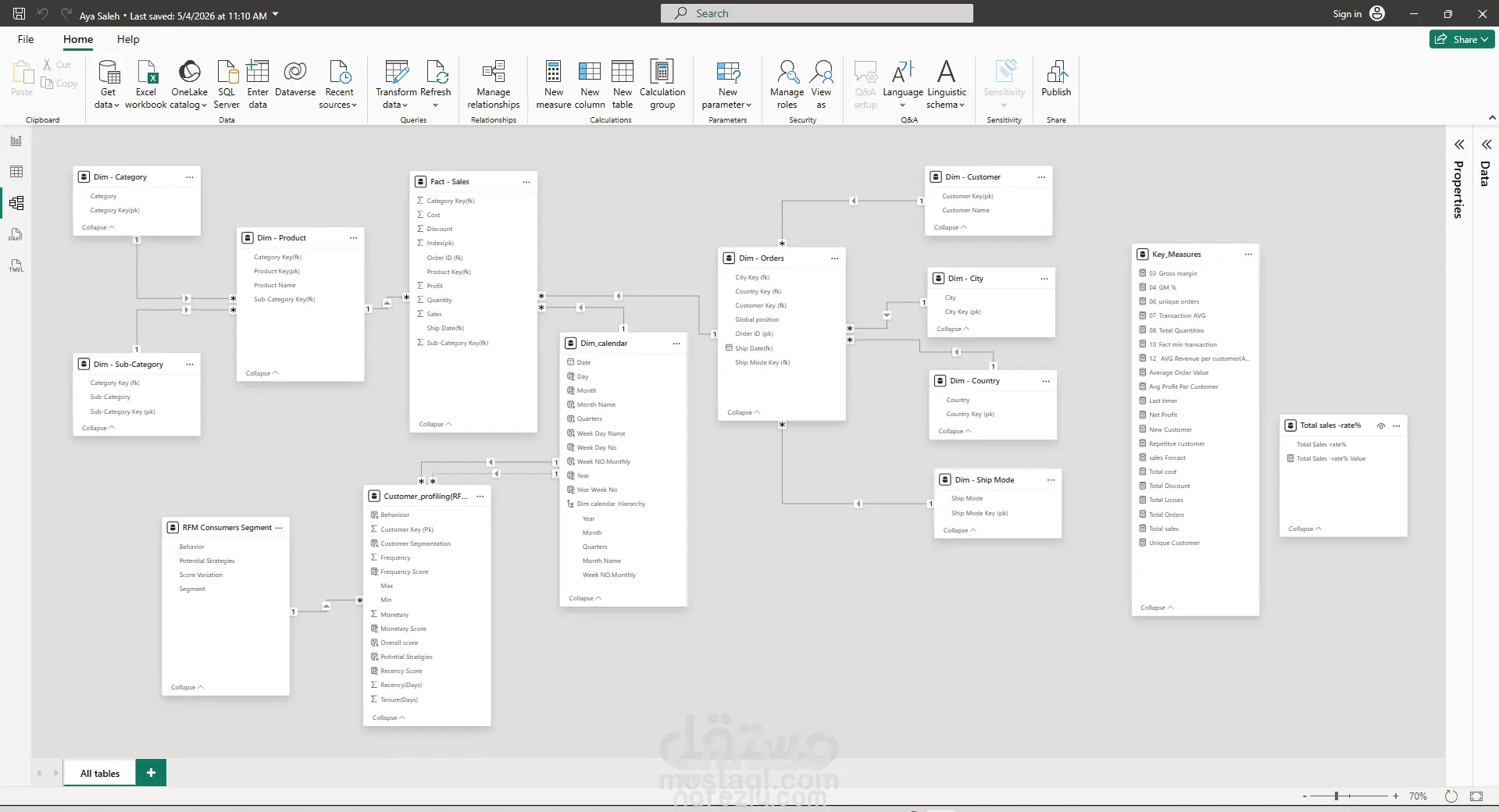Select Ship Mode field in Dim - Ship Mode
Viewport: 1499px width, 812px height.
967,498
